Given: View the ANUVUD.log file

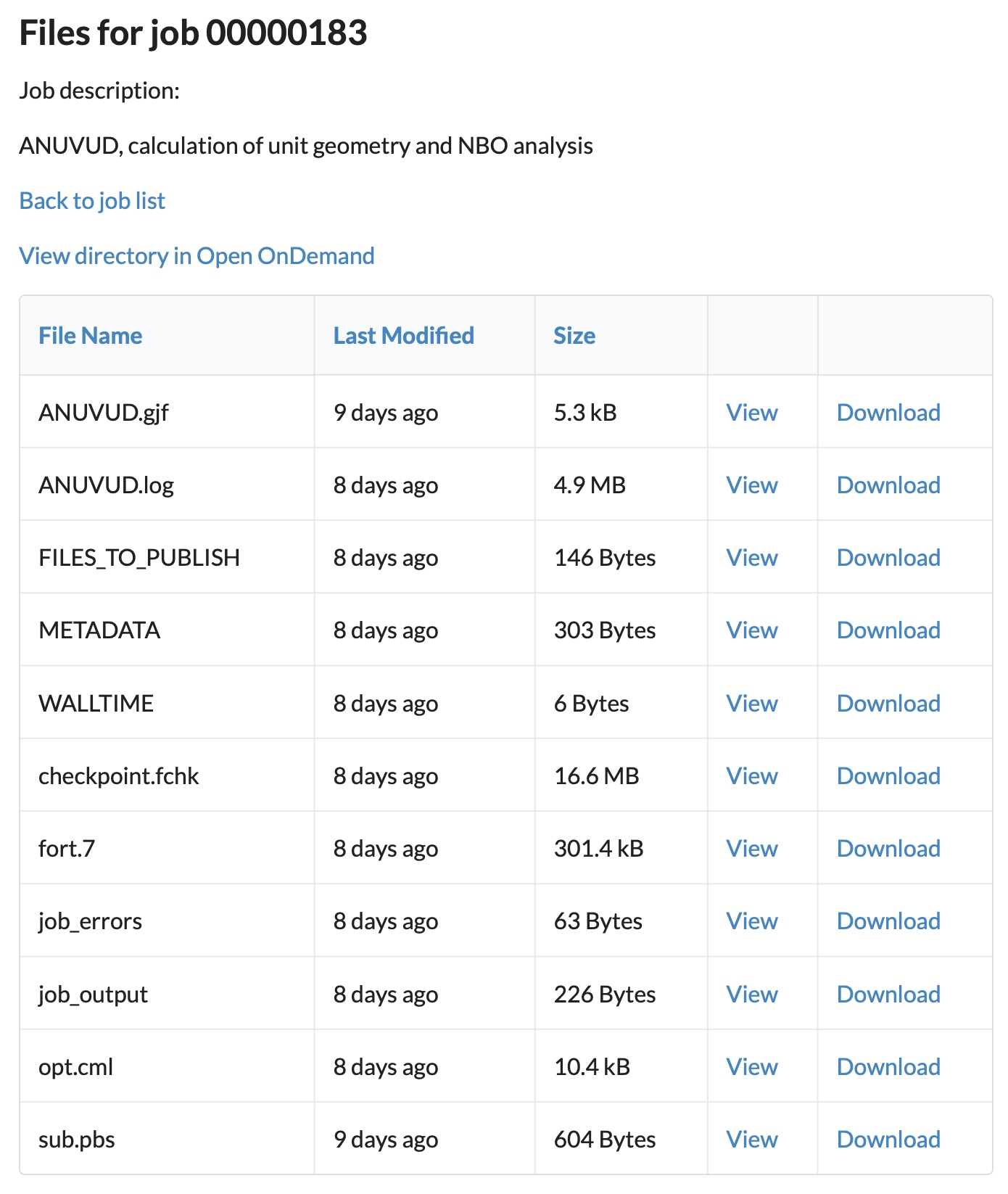Looking at the screenshot, I should (x=751, y=485).
